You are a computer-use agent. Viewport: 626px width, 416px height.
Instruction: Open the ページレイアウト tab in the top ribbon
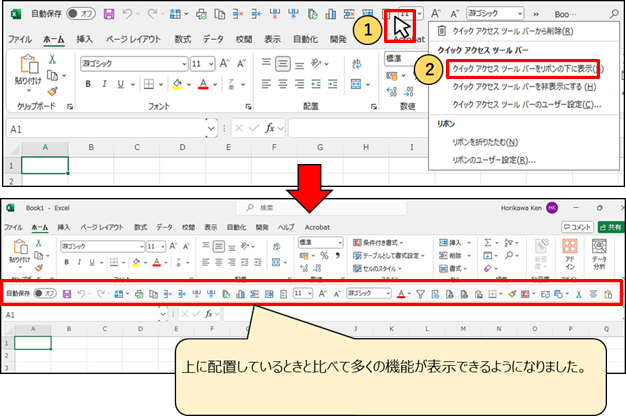pyautogui.click(x=133, y=39)
